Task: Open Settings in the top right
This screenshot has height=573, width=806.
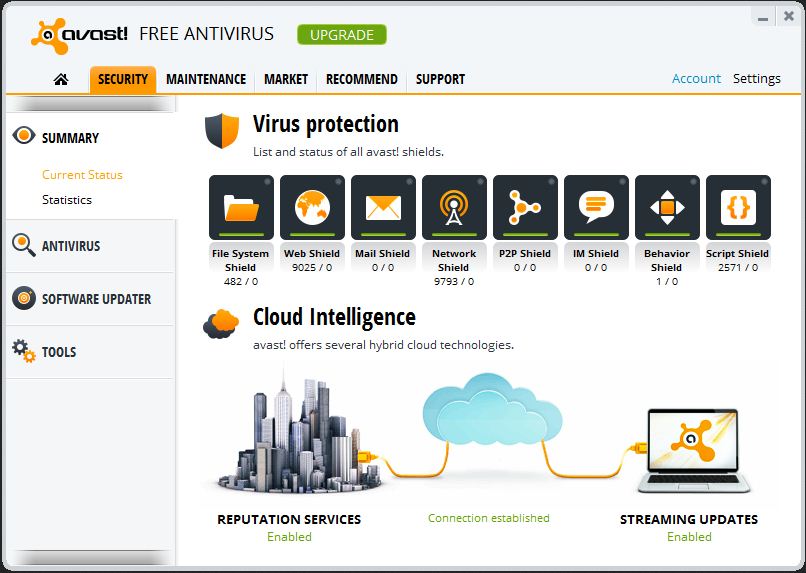Action: point(757,79)
